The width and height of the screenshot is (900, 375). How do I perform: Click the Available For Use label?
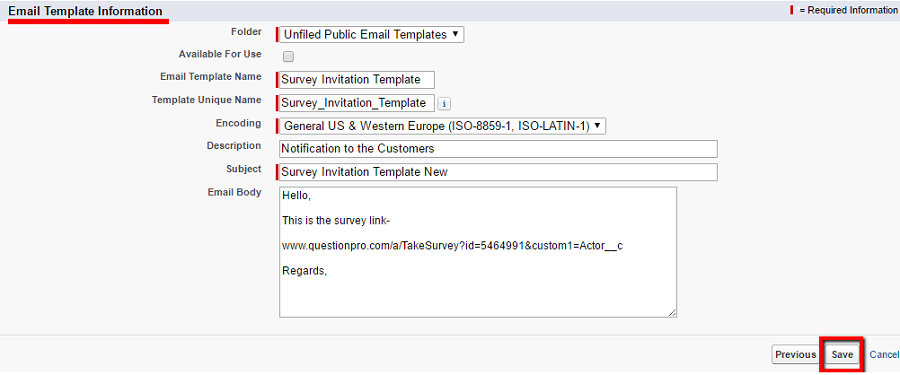coord(220,54)
